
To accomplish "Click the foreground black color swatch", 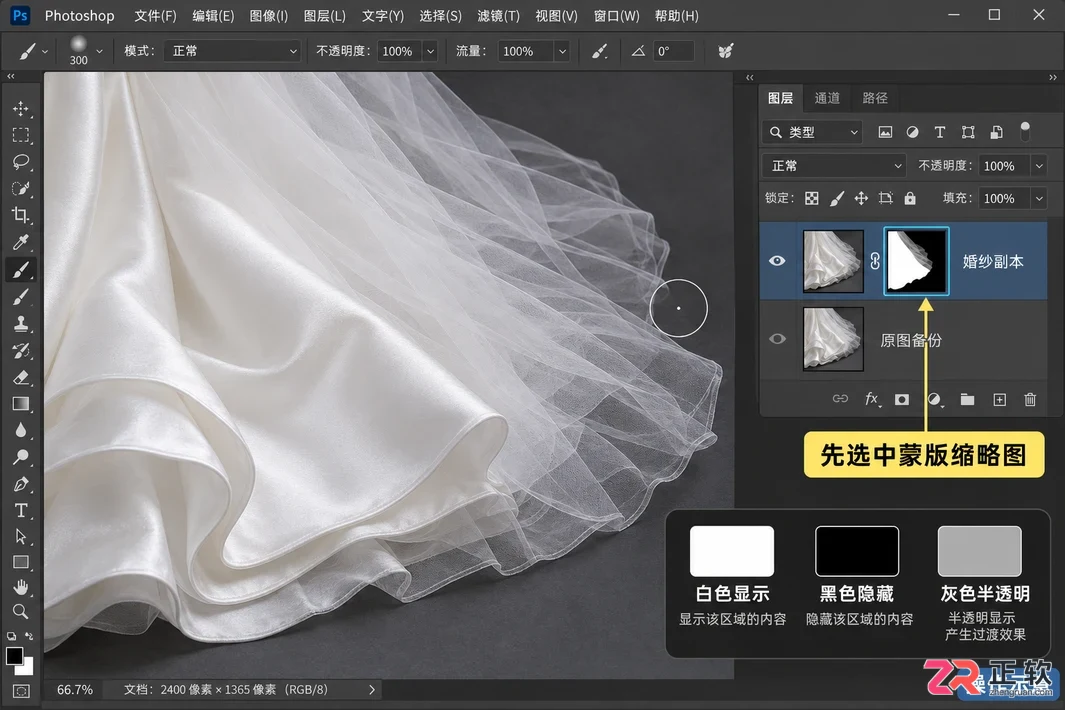I will click(x=13, y=656).
